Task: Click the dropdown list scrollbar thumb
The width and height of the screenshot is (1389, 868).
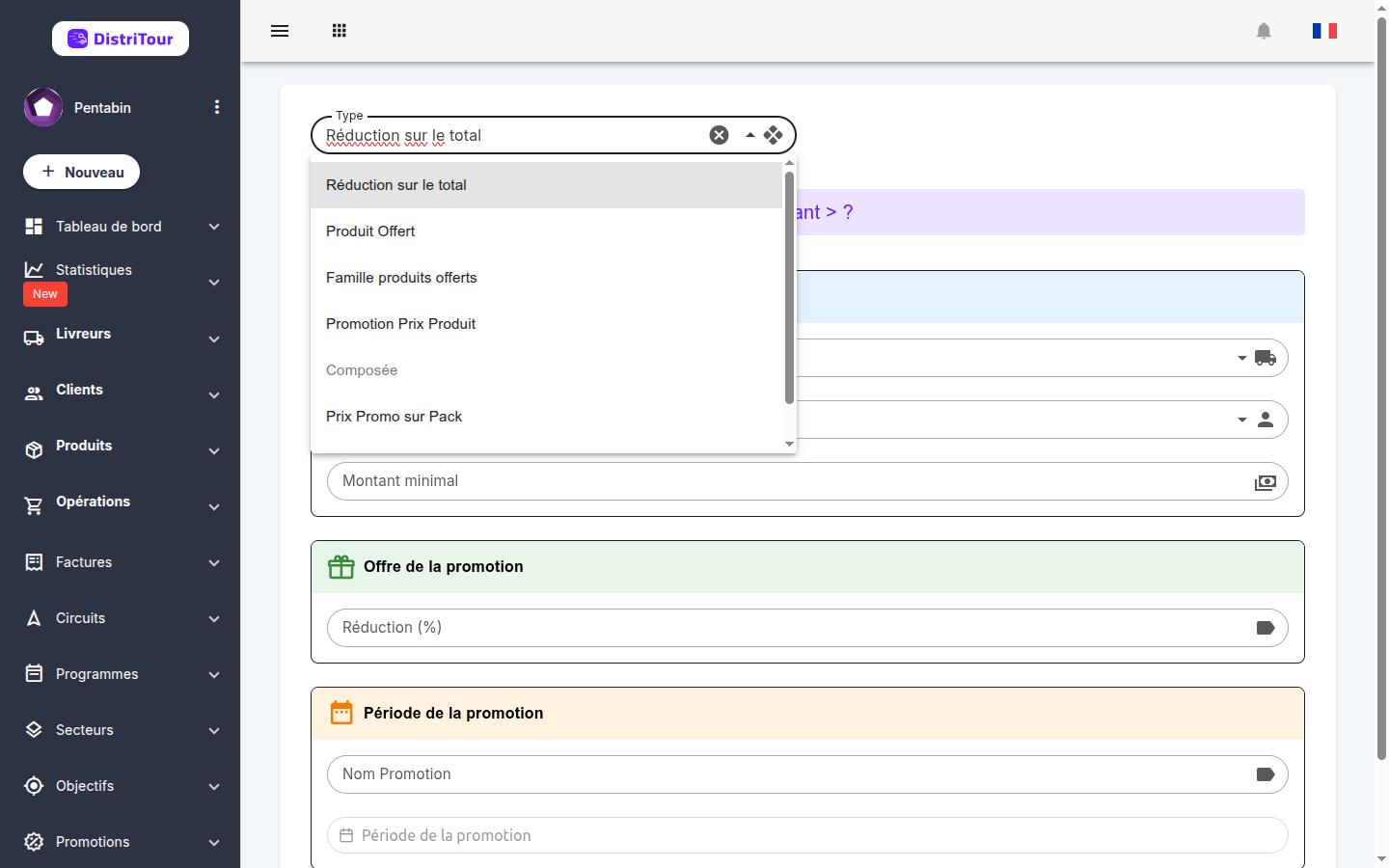Action: [789, 287]
